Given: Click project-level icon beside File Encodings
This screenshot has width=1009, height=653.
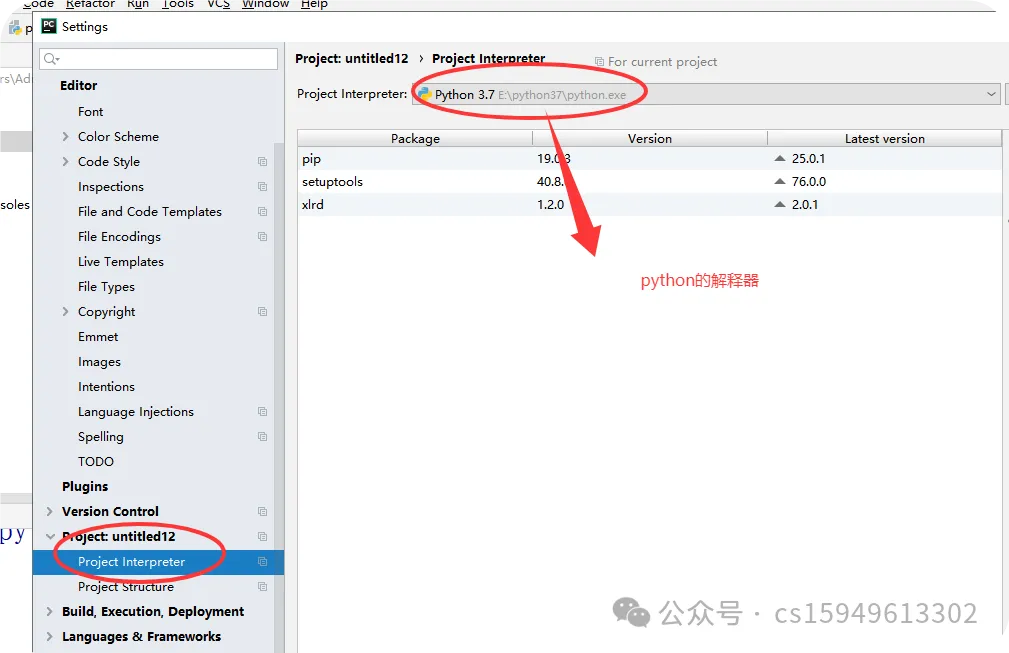Looking at the screenshot, I should click(263, 237).
